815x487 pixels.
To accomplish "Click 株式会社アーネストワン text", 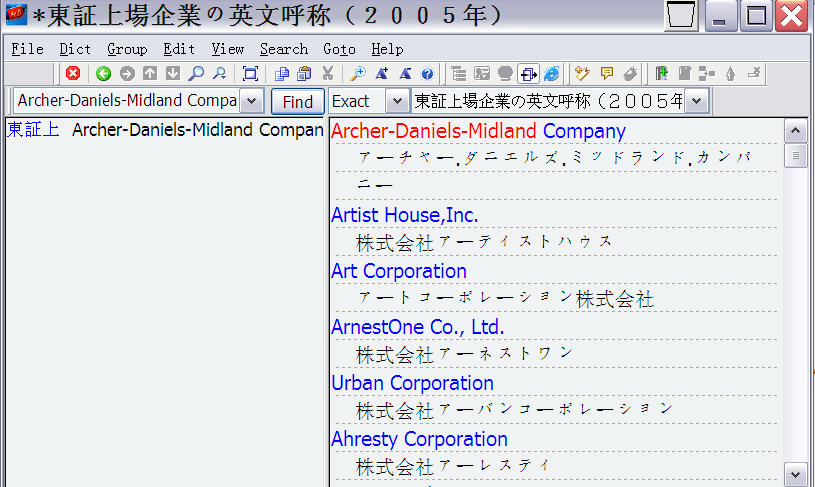I will pyautogui.click(x=464, y=354).
